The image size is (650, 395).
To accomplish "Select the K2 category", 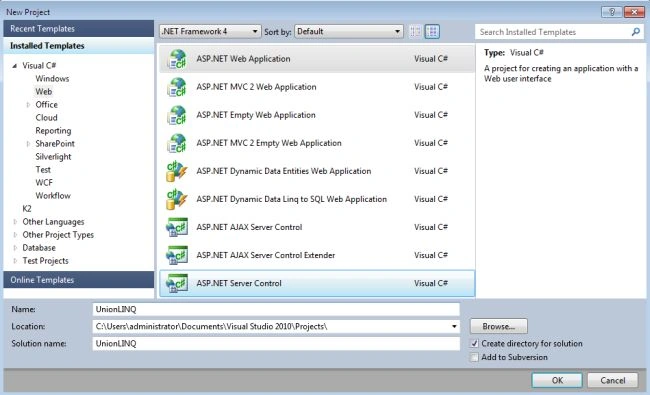I will [x=27, y=208].
